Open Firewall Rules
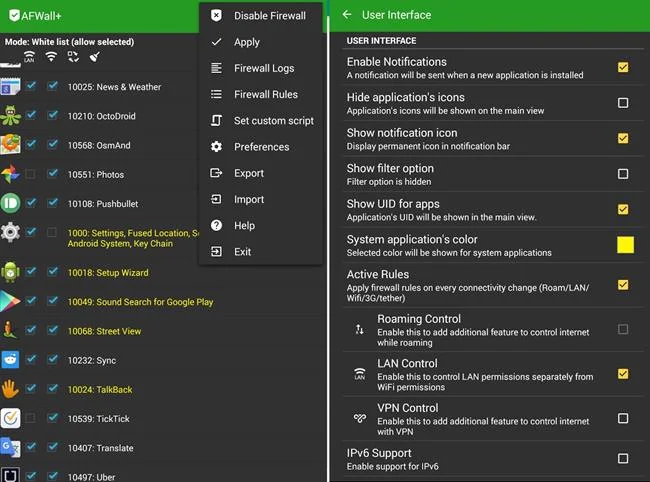The height and width of the screenshot is (482, 650). [261, 94]
